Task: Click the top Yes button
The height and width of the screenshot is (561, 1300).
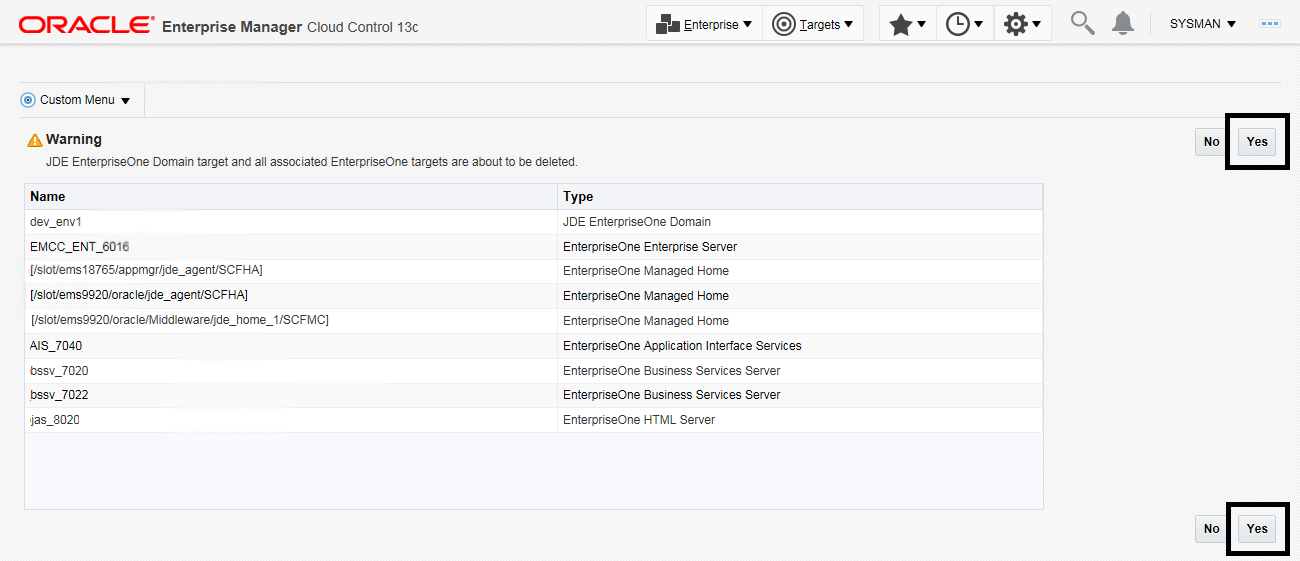Action: (x=1257, y=142)
